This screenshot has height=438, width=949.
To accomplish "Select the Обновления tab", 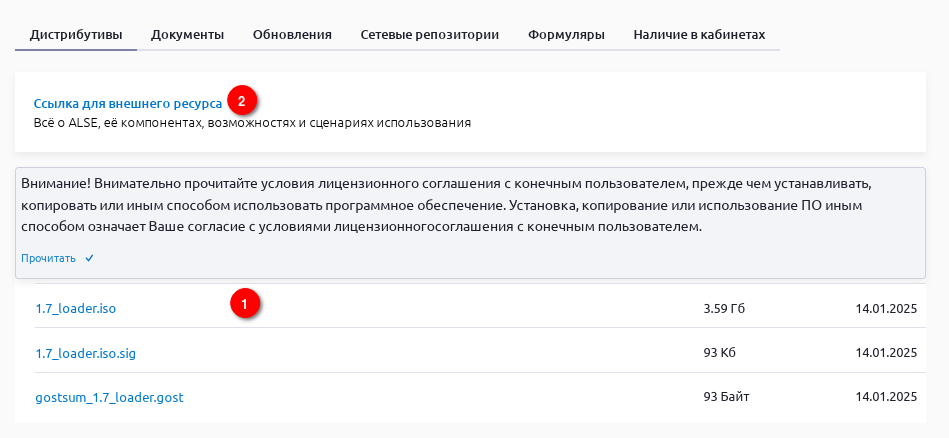I will 292,35.
